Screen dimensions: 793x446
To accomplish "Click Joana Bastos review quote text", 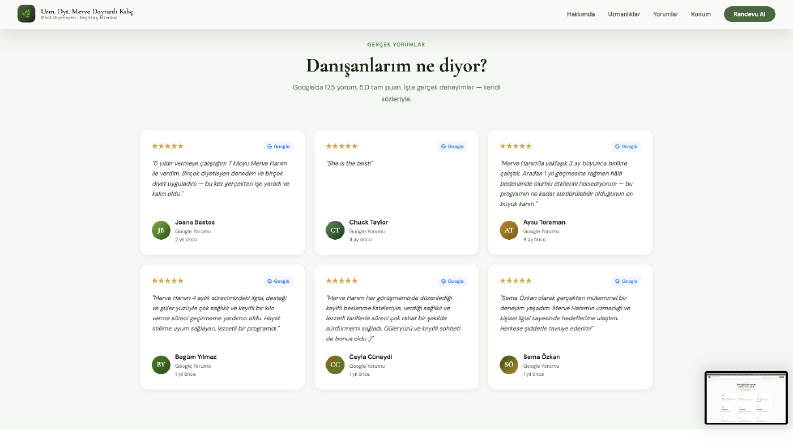I will [x=221, y=179].
